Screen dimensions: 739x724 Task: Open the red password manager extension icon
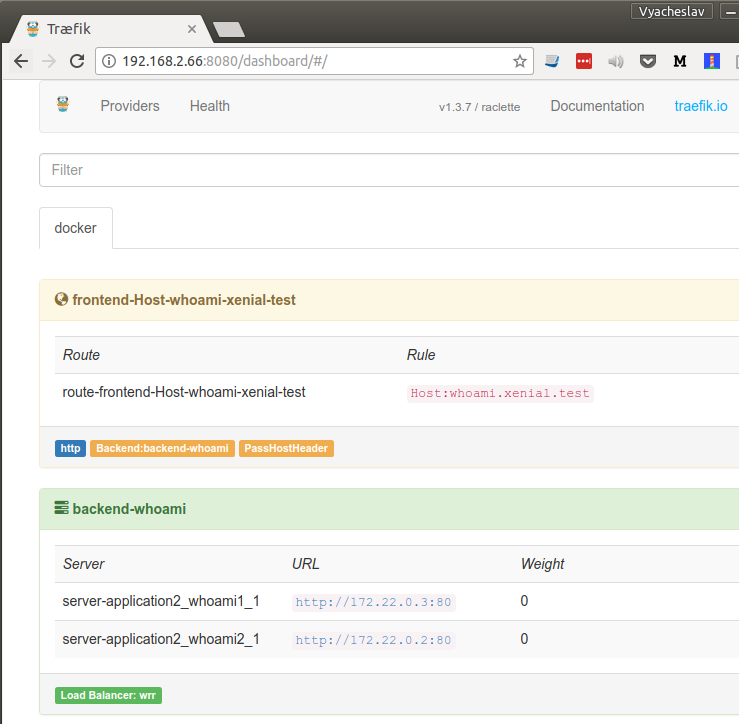coord(583,61)
